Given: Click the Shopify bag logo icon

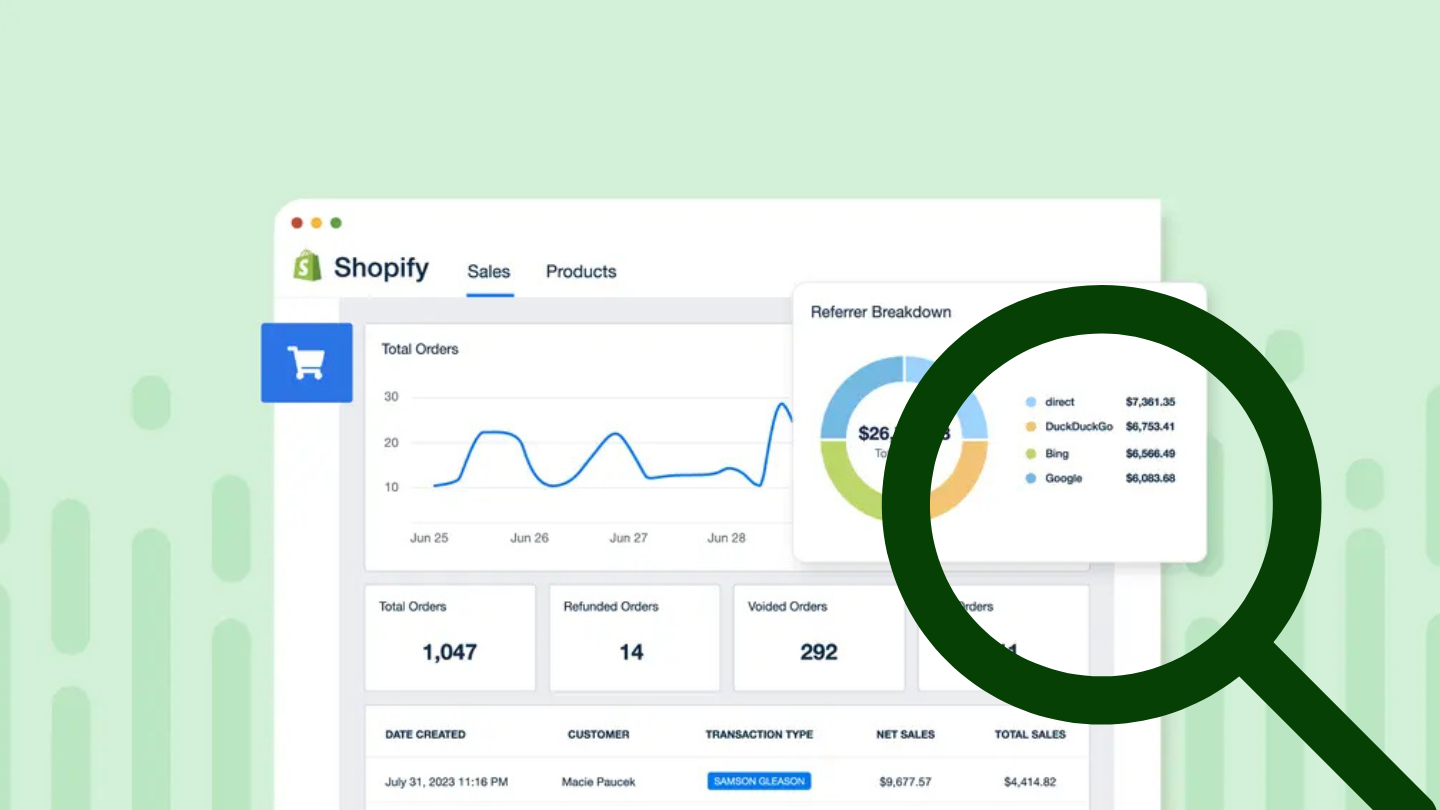Looking at the screenshot, I should click(308, 266).
